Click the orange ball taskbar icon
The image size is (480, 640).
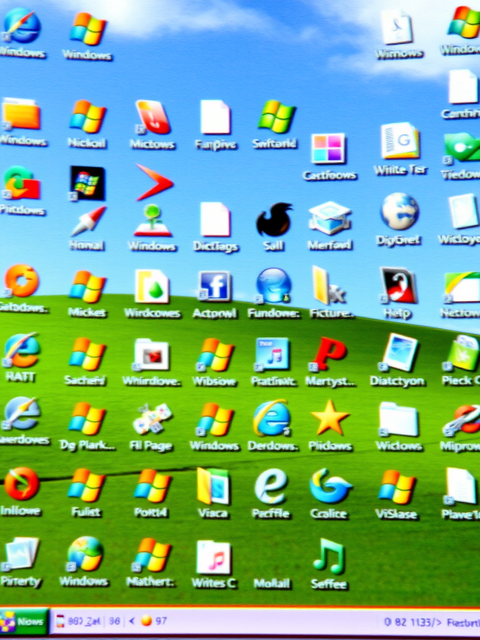pyautogui.click(x=147, y=621)
